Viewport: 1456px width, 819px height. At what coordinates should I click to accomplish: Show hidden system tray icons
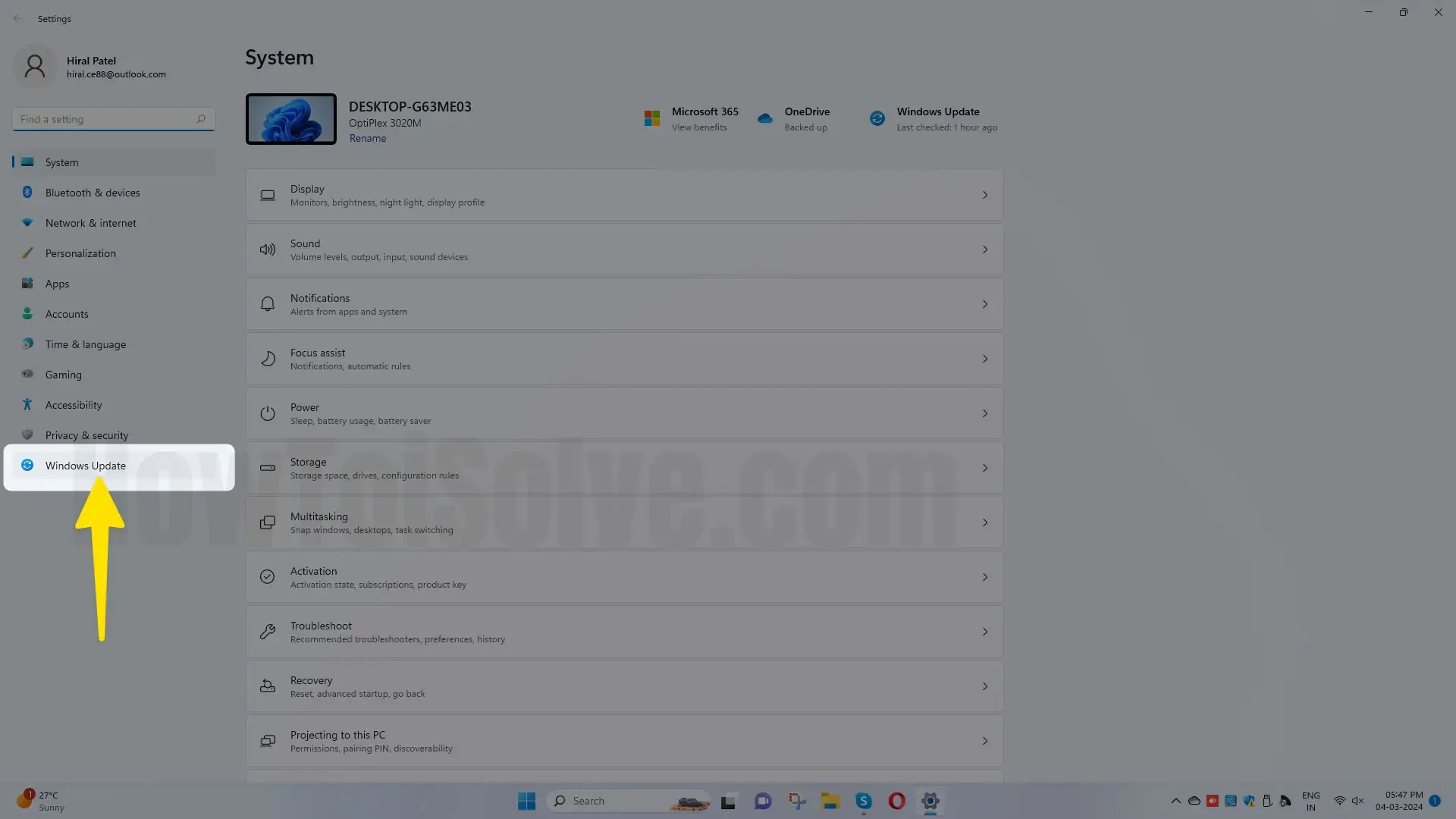1175,801
